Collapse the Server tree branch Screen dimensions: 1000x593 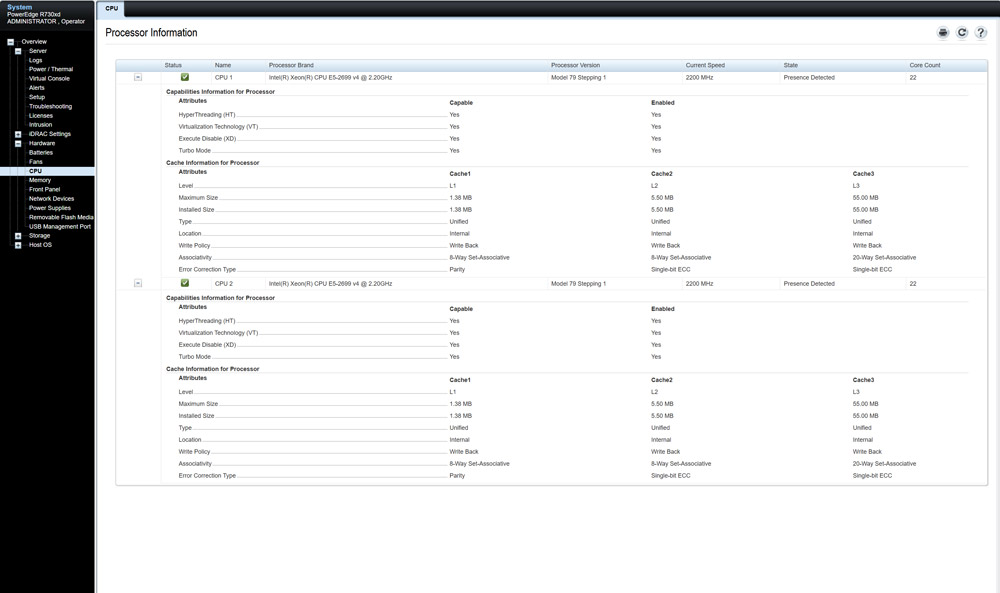pos(17,50)
